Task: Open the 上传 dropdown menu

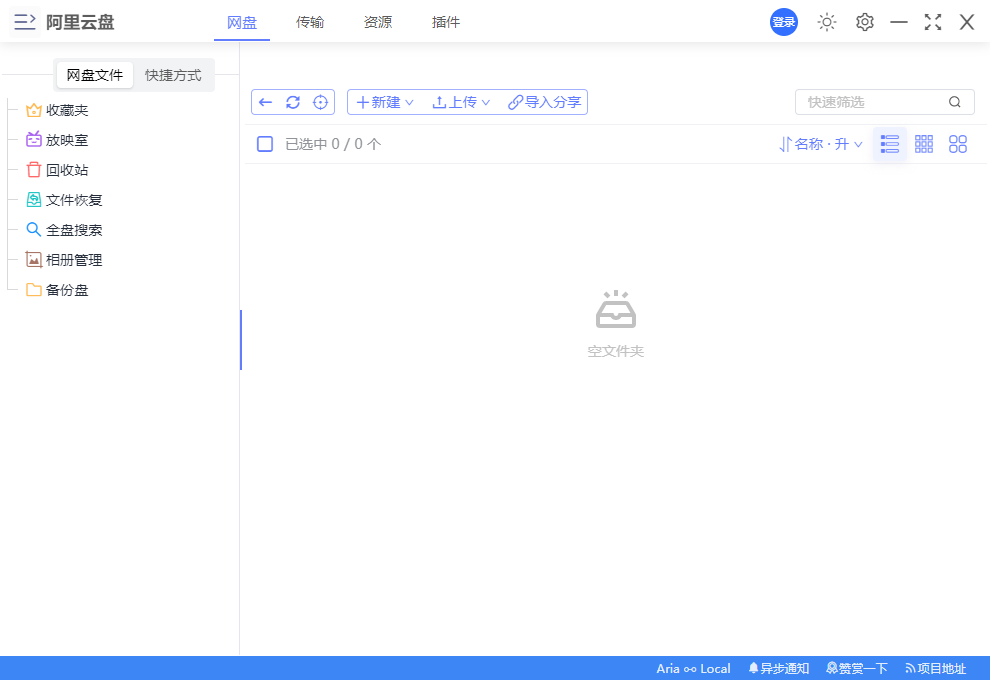Action: pos(461,102)
